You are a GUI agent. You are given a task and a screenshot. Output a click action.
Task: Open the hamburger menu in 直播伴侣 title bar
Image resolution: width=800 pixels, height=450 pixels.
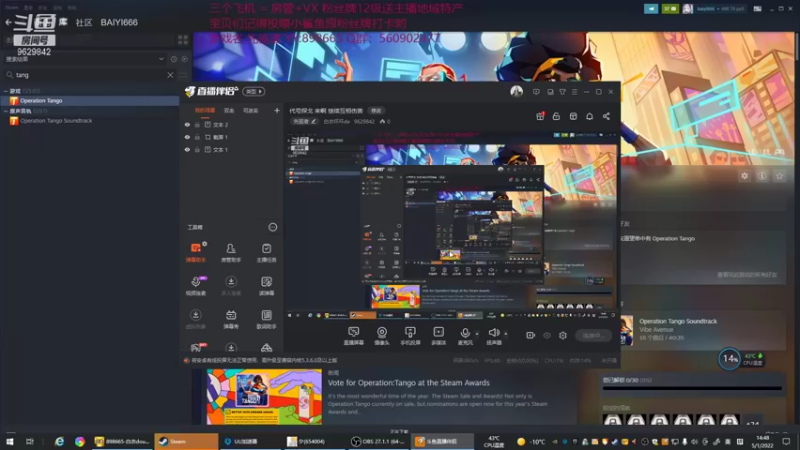[574, 92]
